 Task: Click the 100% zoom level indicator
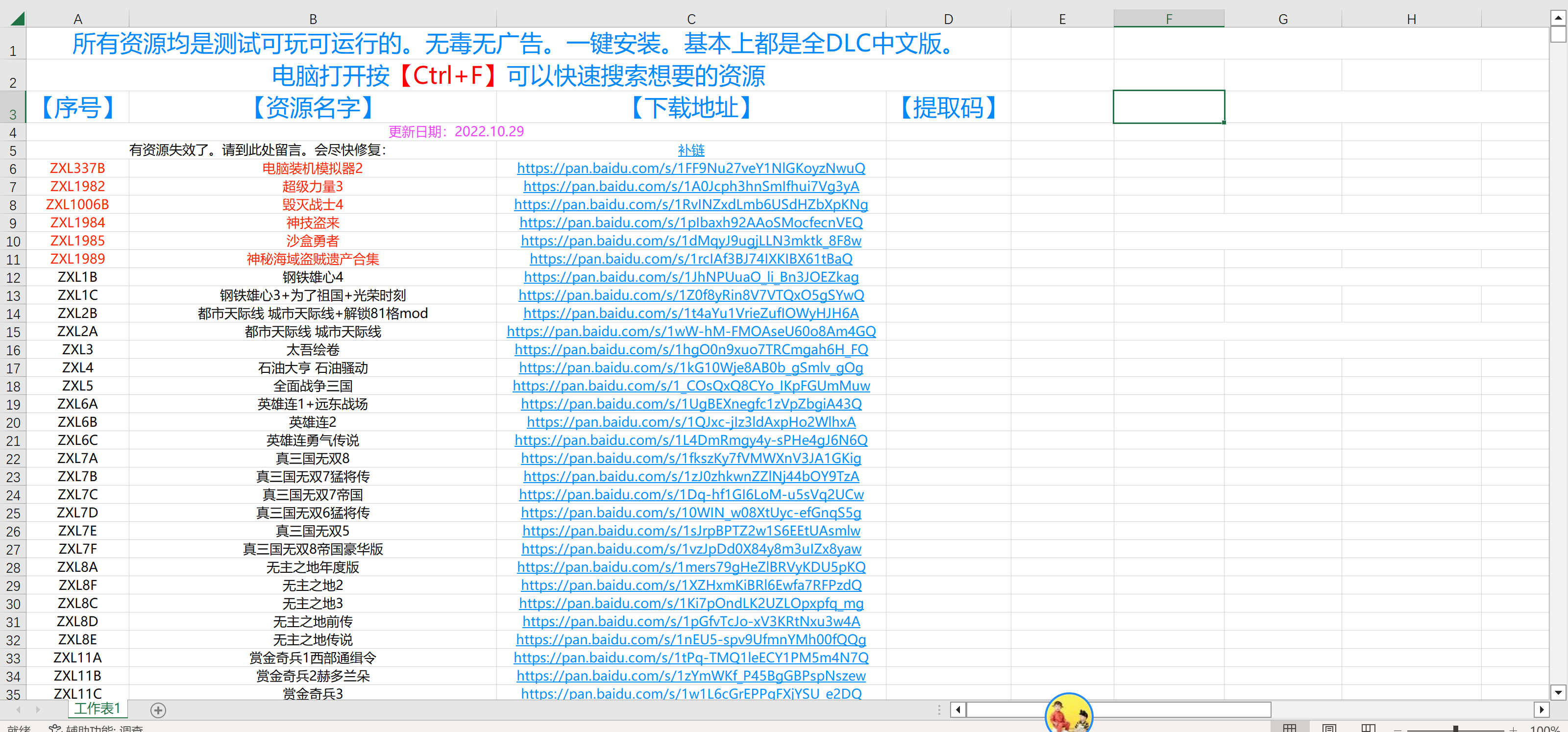click(1546, 729)
